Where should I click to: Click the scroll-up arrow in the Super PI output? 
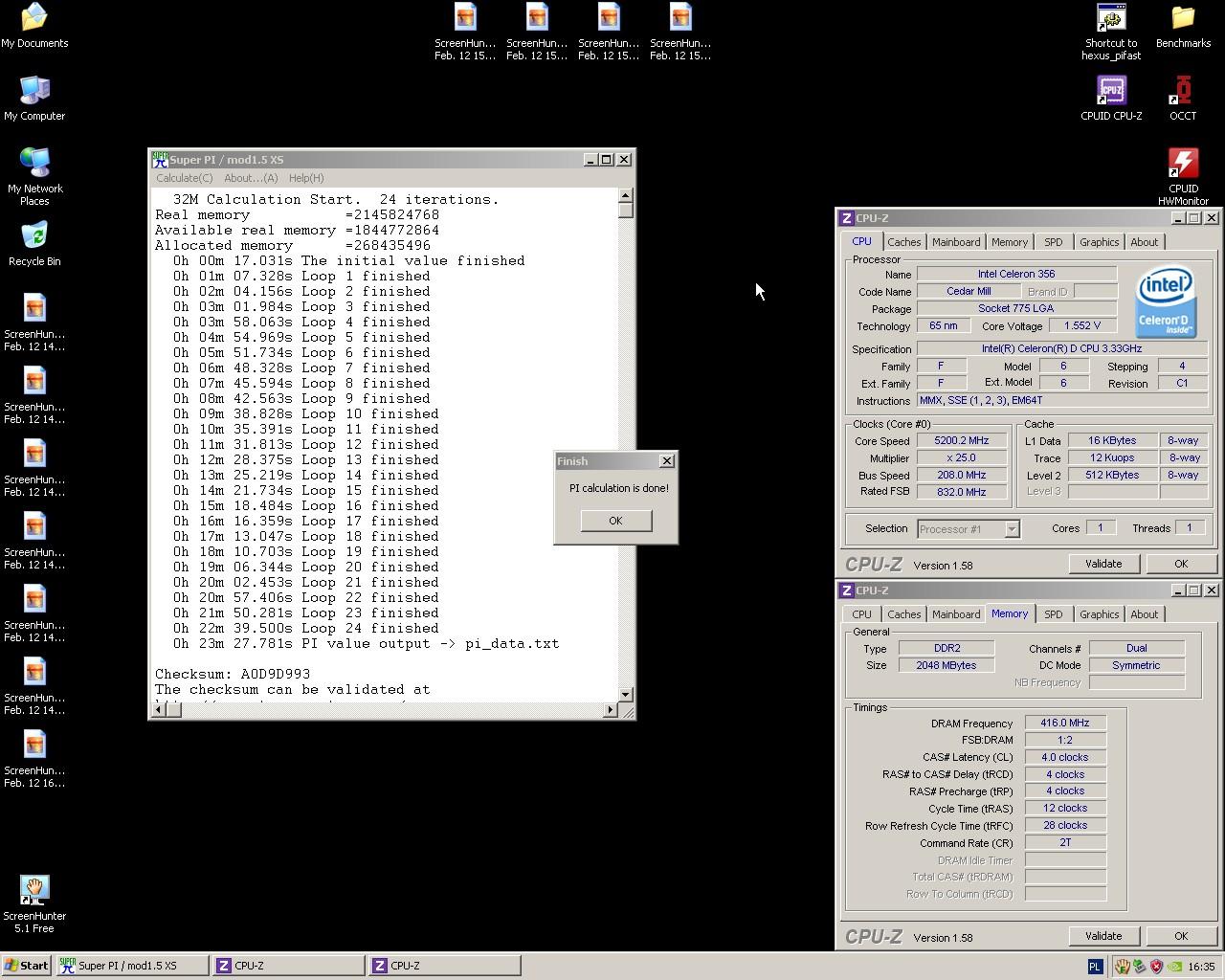coord(626,196)
